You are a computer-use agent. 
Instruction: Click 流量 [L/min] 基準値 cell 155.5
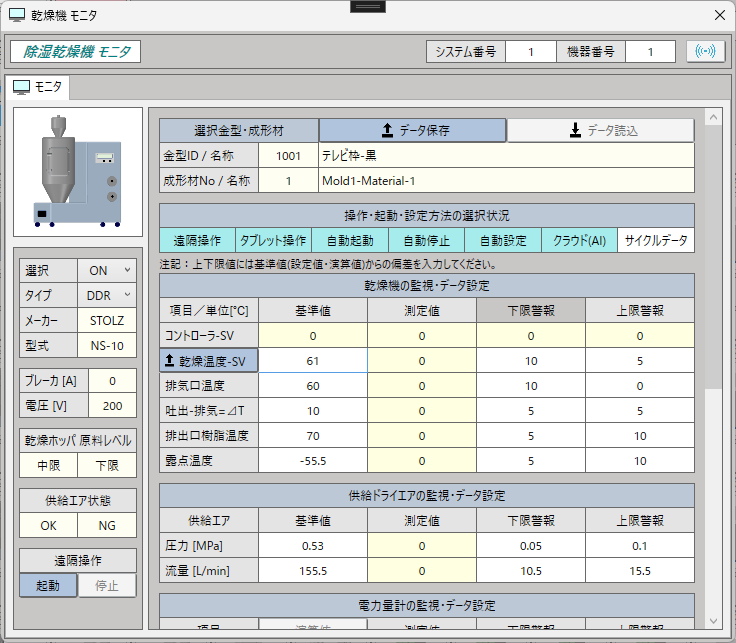click(x=313, y=571)
